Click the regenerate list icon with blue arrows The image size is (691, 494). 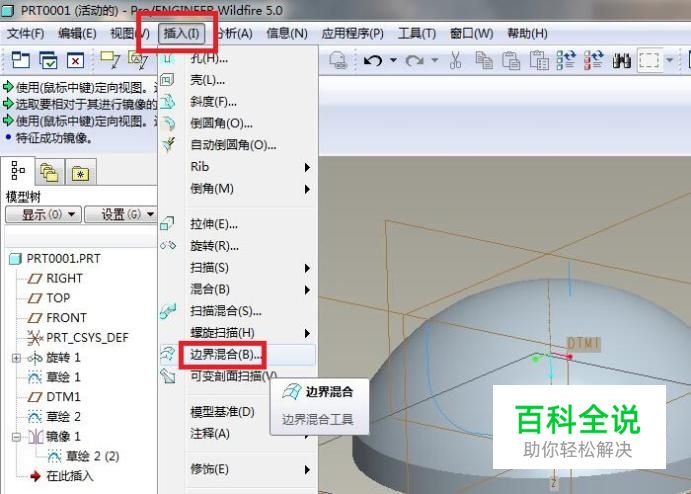click(x=566, y=60)
